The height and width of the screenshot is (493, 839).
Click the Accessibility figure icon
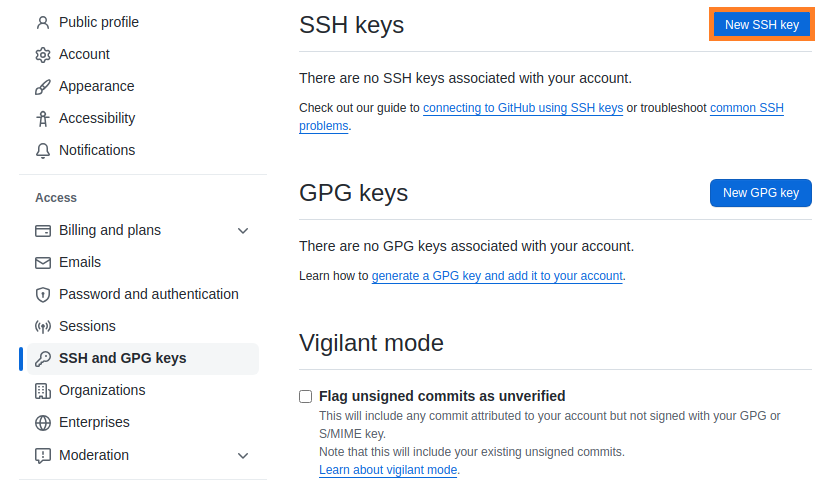pos(42,118)
